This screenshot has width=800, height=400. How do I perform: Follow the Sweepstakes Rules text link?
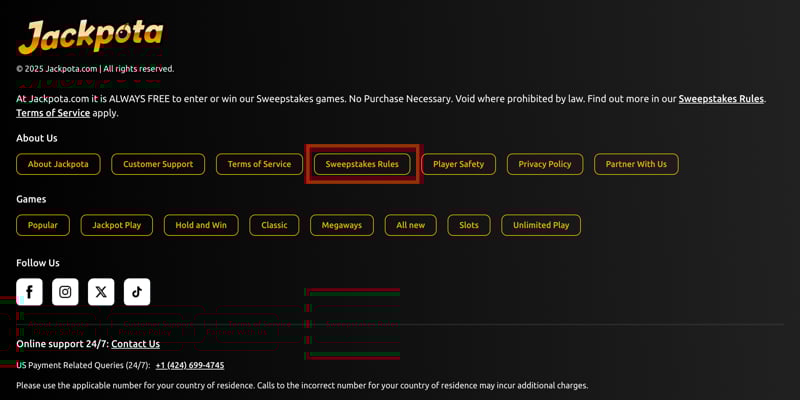[x=721, y=99]
